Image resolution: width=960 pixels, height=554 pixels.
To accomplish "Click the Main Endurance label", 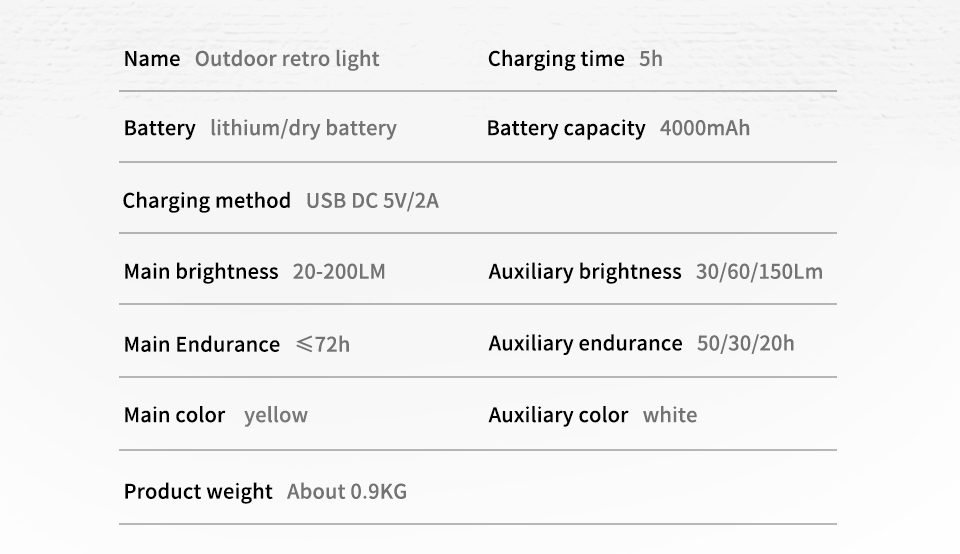I will click(202, 345).
